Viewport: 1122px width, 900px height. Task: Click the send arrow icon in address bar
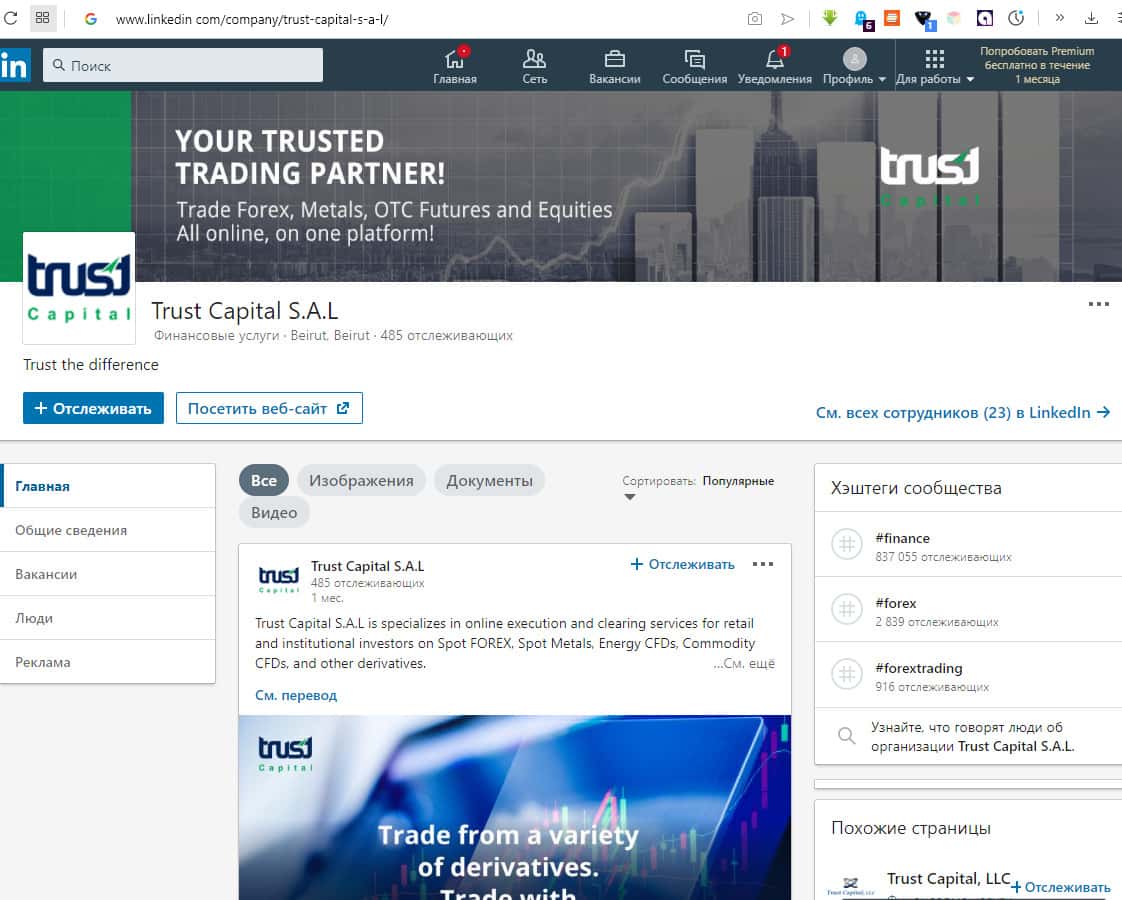pos(787,19)
